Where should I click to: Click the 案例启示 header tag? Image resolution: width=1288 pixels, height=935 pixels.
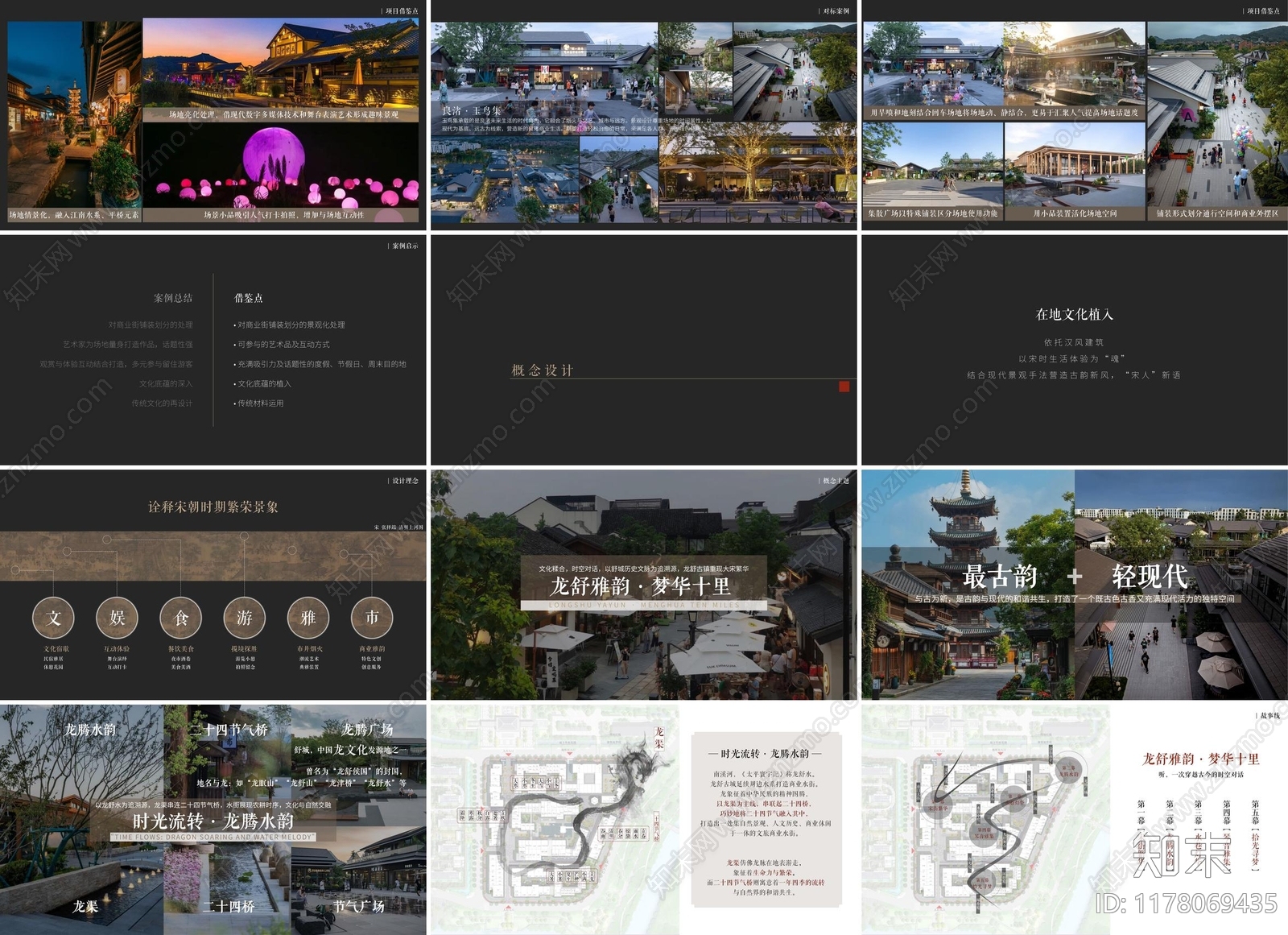pyautogui.click(x=404, y=246)
